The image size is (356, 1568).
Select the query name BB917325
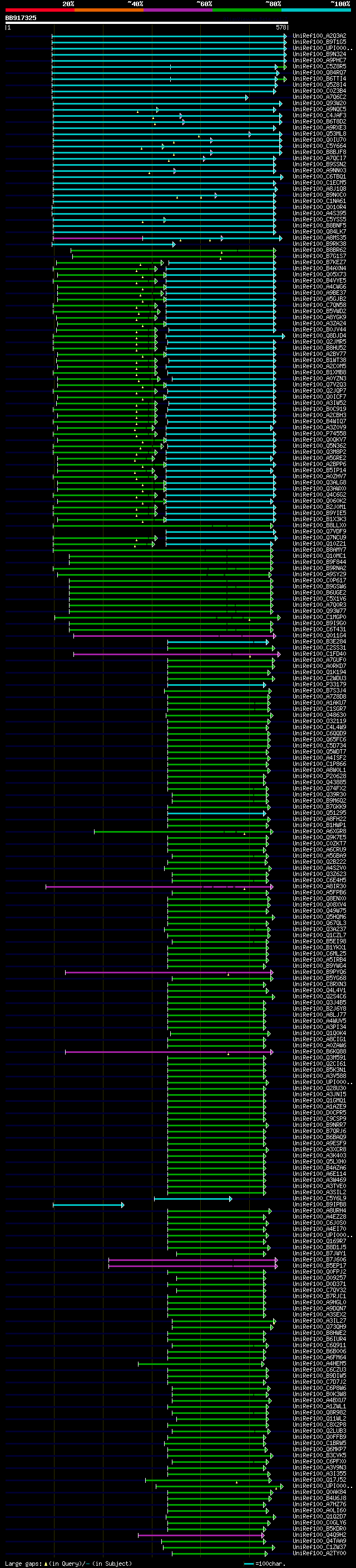click(x=21, y=18)
